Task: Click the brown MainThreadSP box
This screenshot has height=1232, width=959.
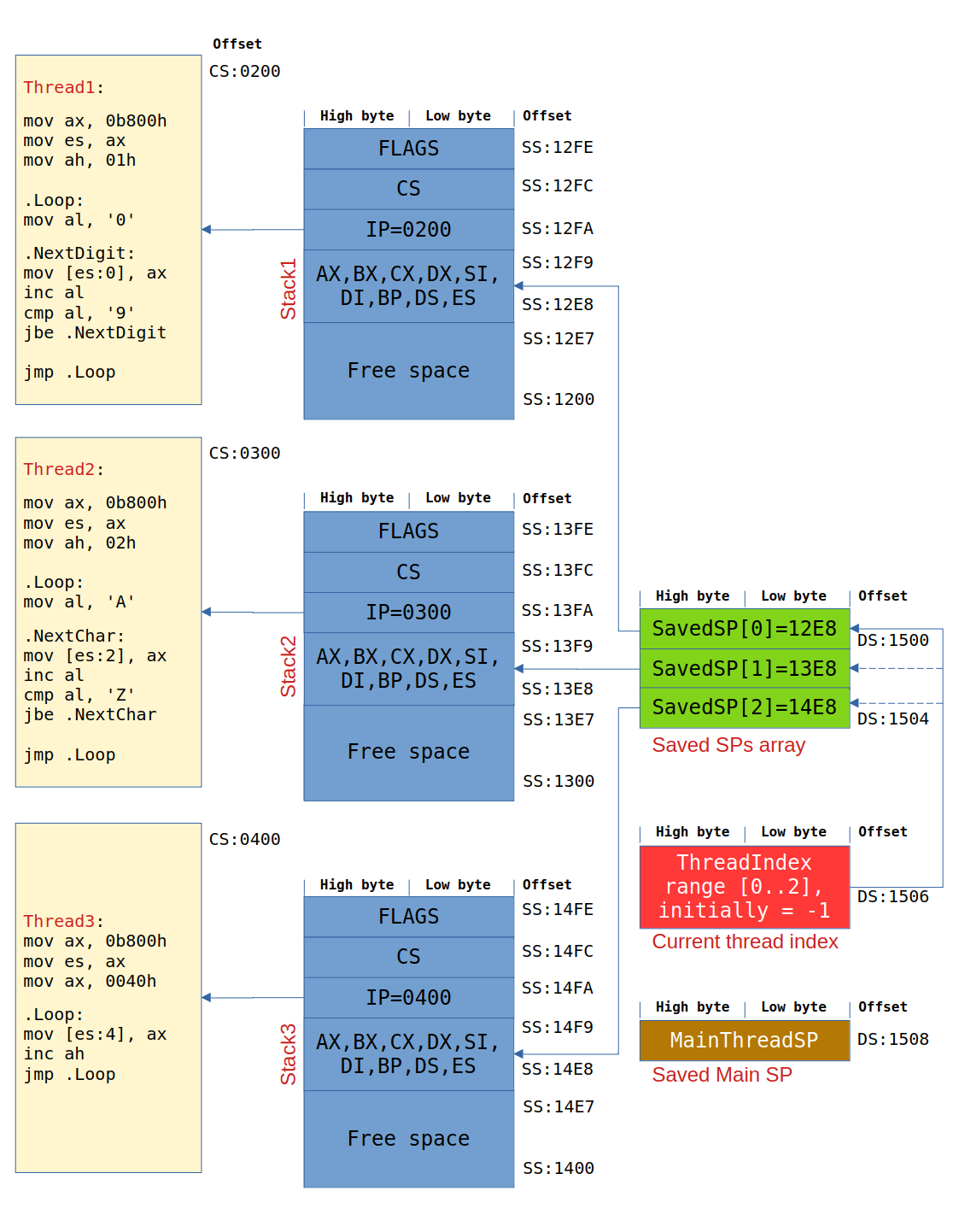Action: (x=745, y=1041)
